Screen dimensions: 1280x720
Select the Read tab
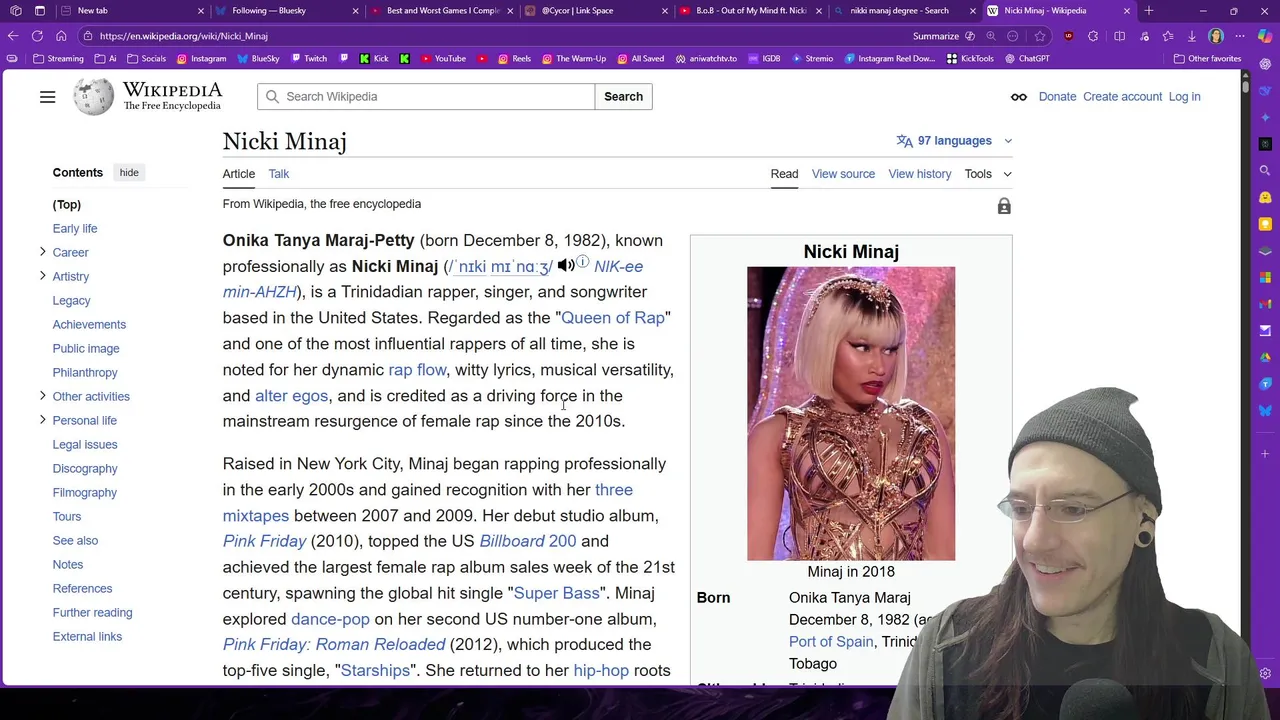[784, 174]
